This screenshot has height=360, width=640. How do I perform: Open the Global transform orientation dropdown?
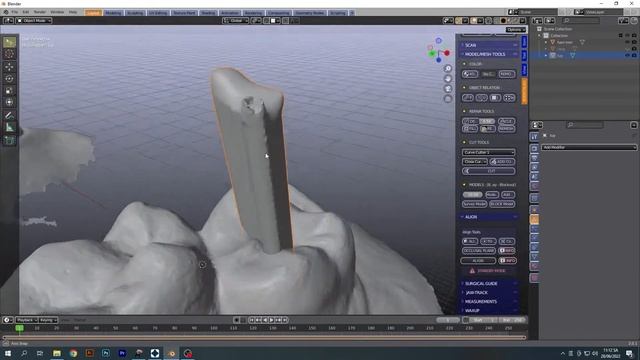[236, 20]
